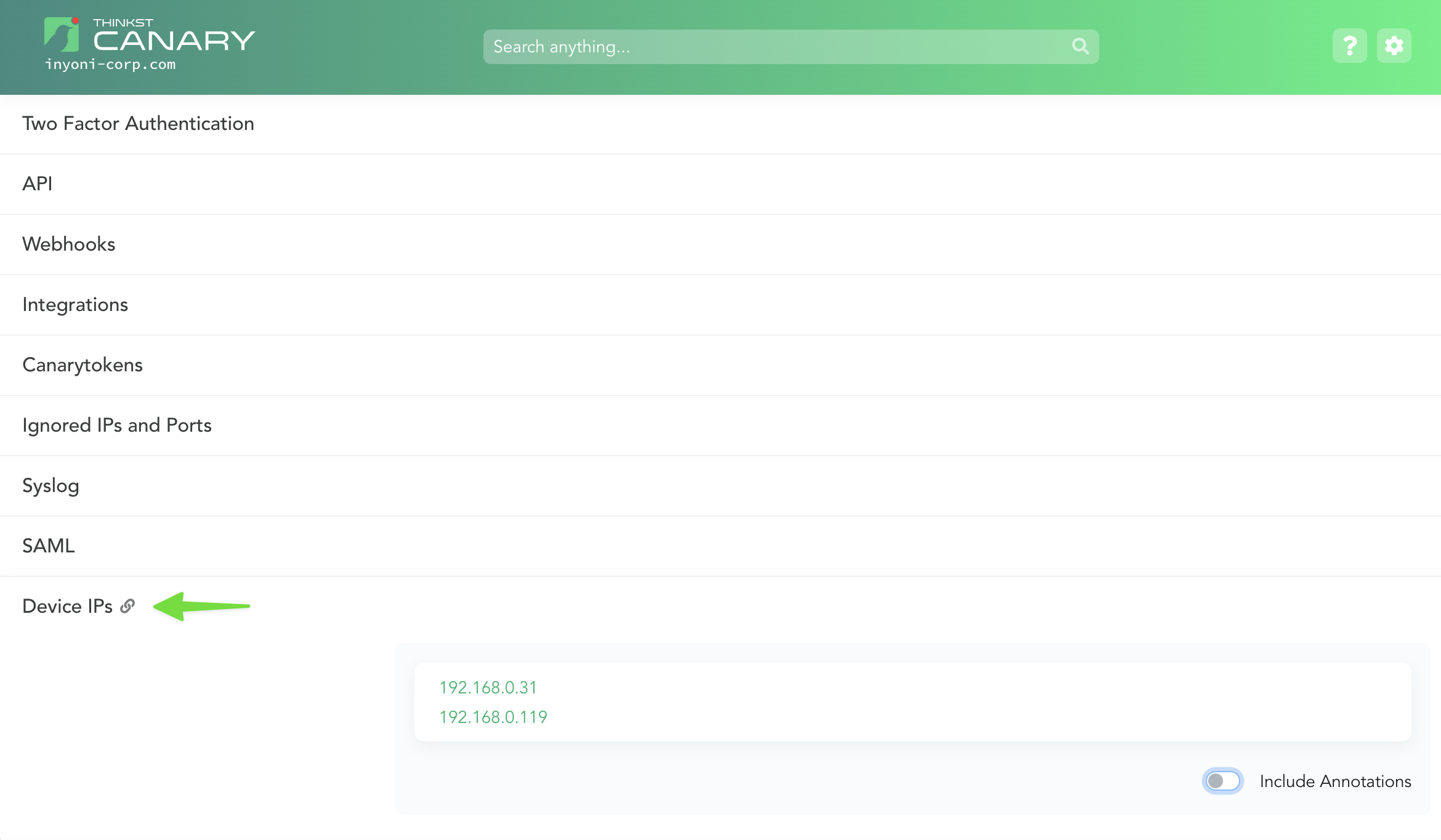Open the SAML configuration section
The height and width of the screenshot is (840, 1441).
pyautogui.click(x=49, y=546)
